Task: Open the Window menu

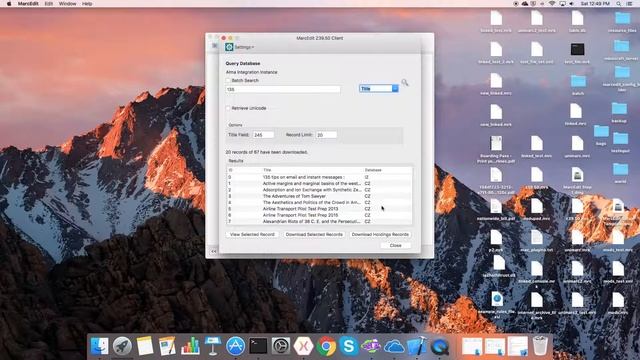Action: [x=67, y=4]
